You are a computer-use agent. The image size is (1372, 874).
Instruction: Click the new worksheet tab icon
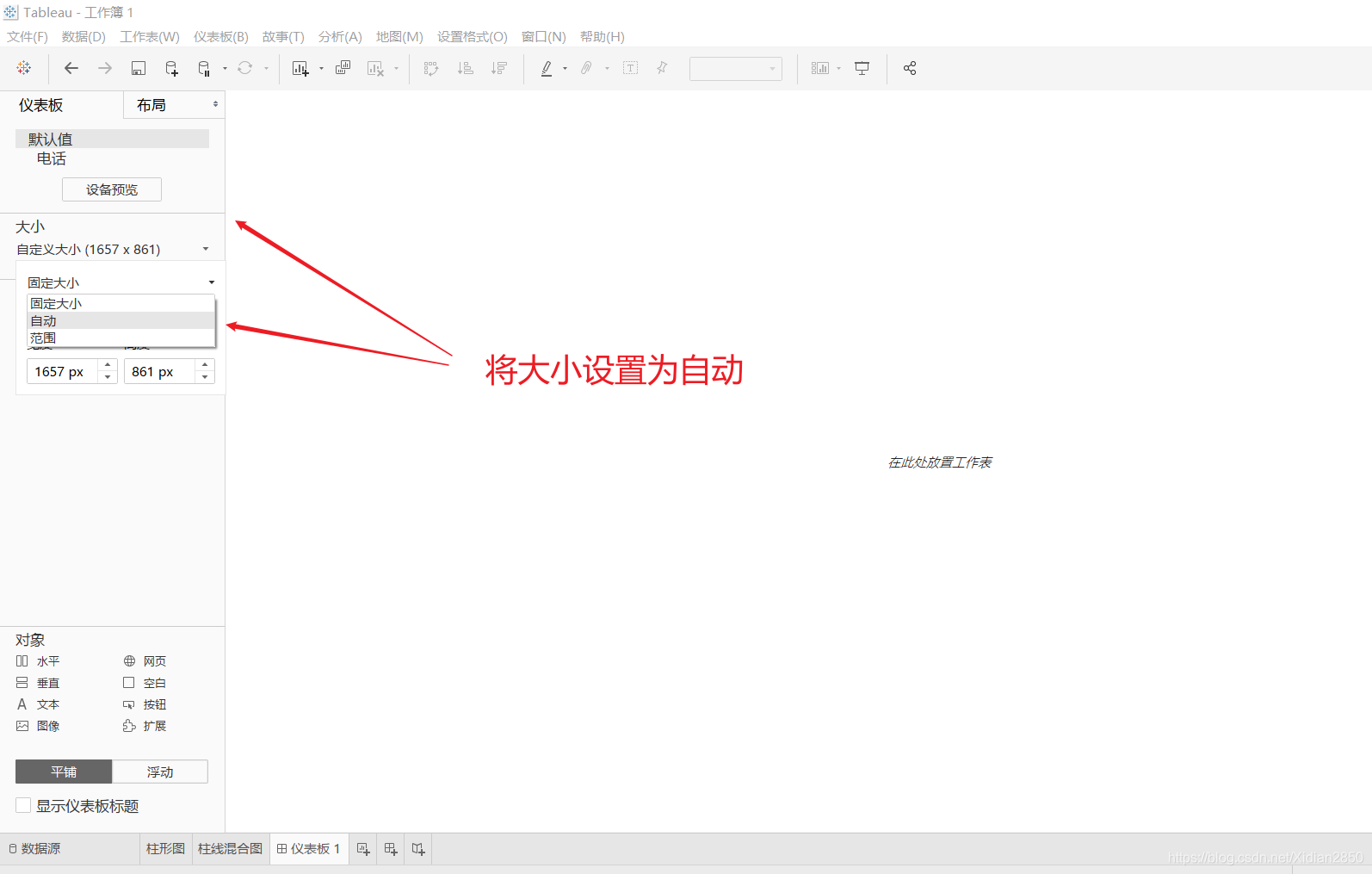coord(363,849)
